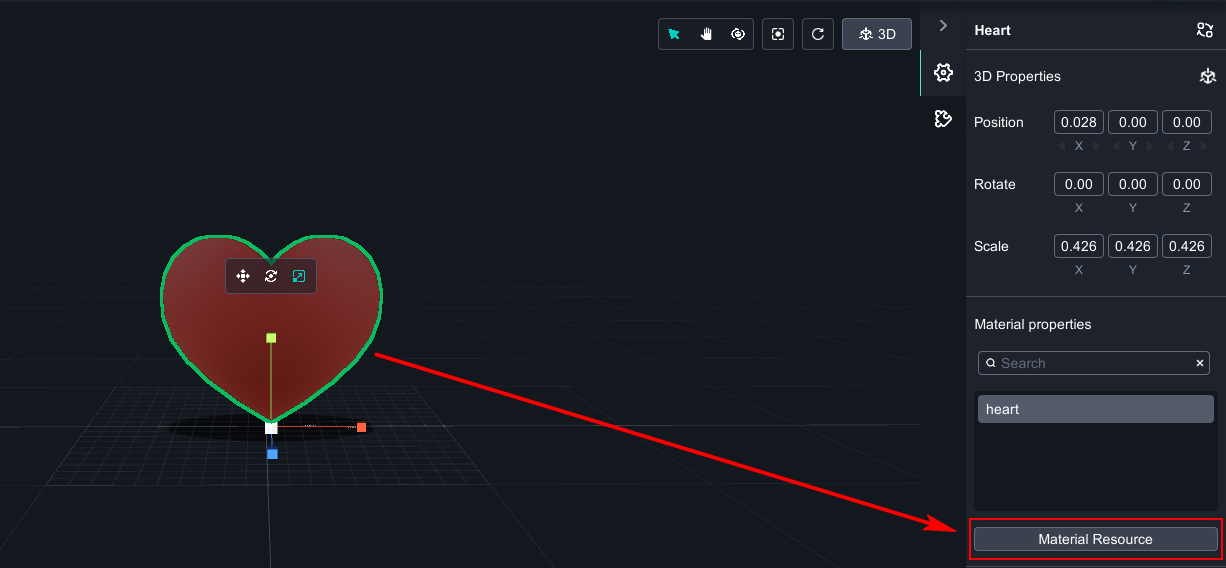Screen dimensions: 1226x568
Task: Click the replace icon beside Heart title
Action: click(x=1204, y=30)
